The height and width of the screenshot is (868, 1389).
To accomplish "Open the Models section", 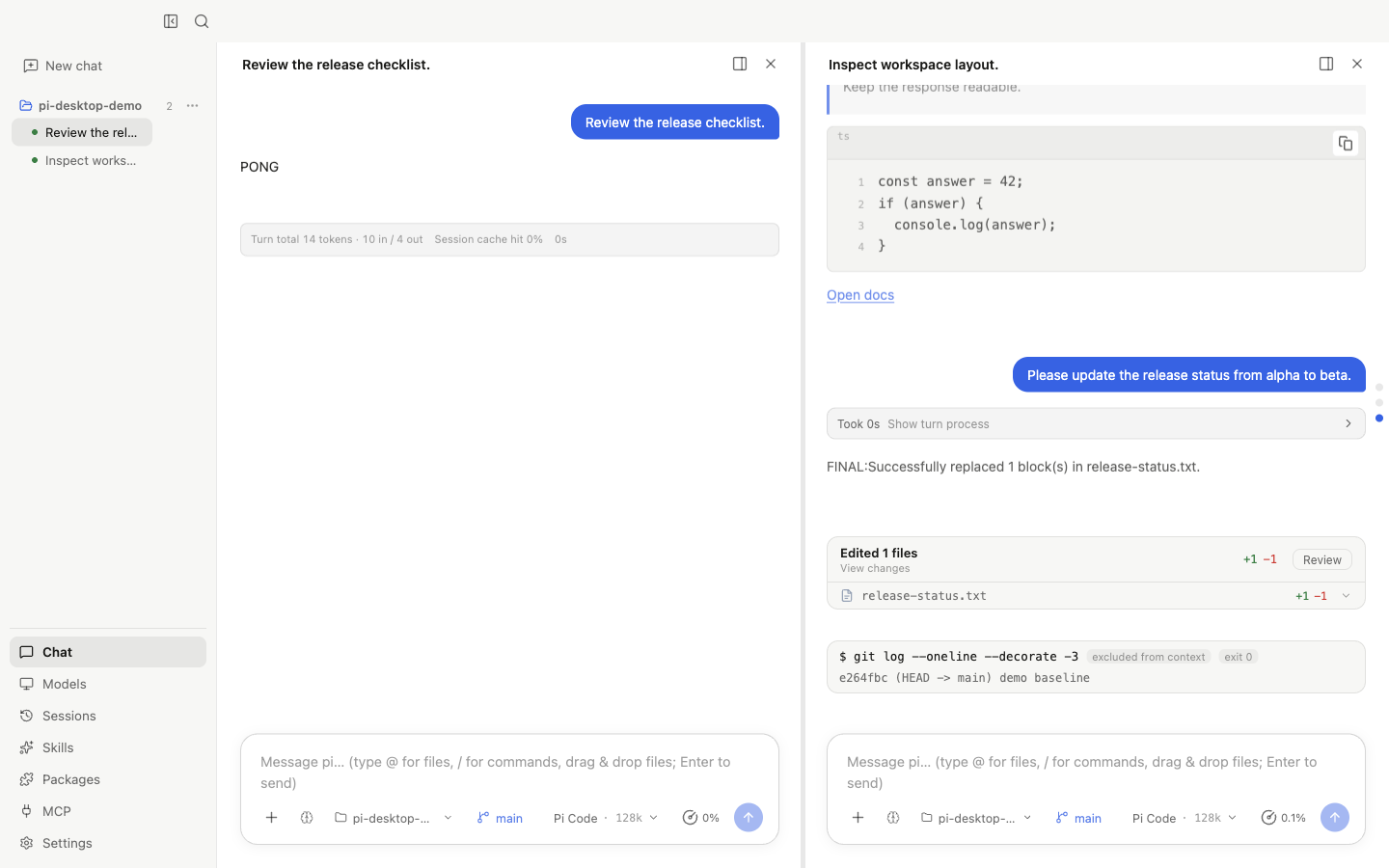I will click(108, 684).
